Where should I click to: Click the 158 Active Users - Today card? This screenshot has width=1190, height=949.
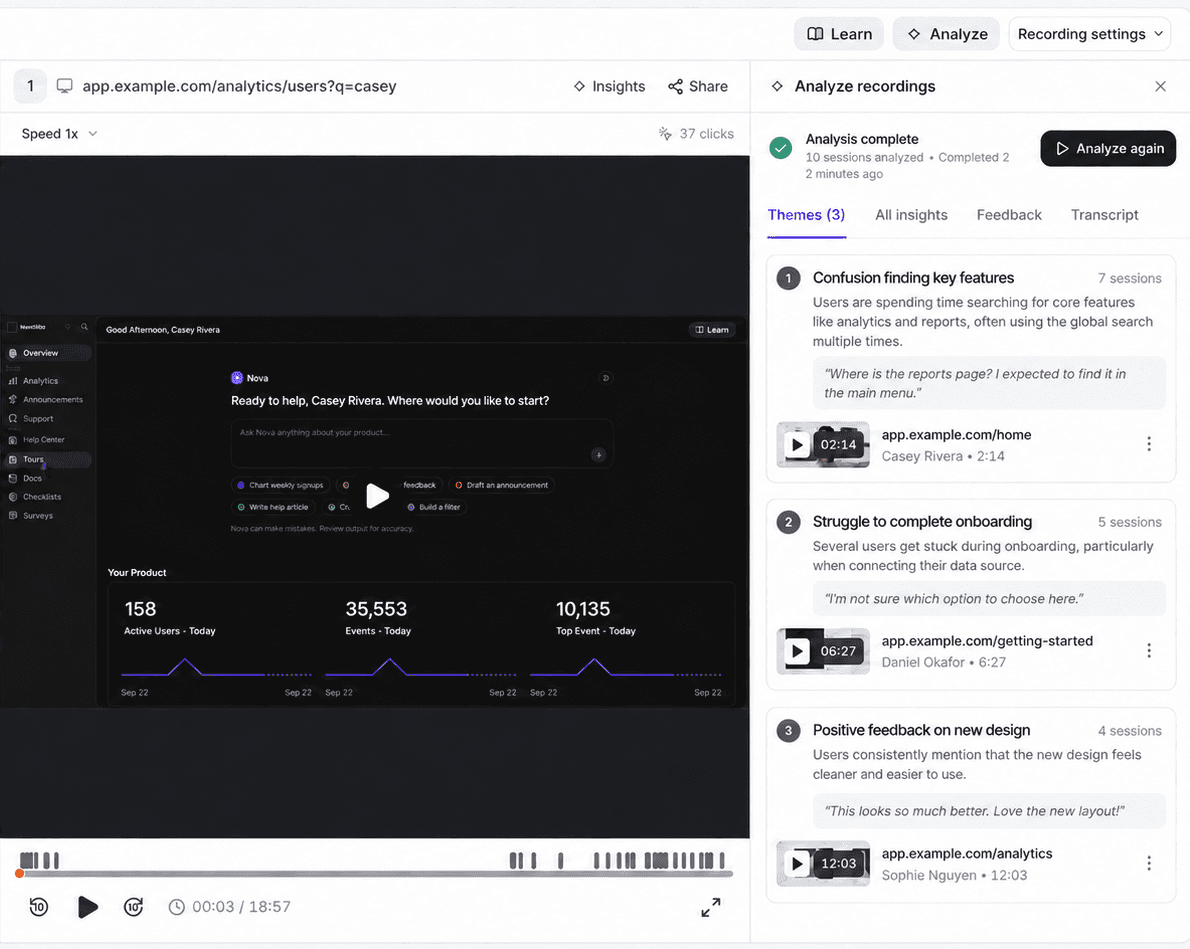tap(216, 645)
